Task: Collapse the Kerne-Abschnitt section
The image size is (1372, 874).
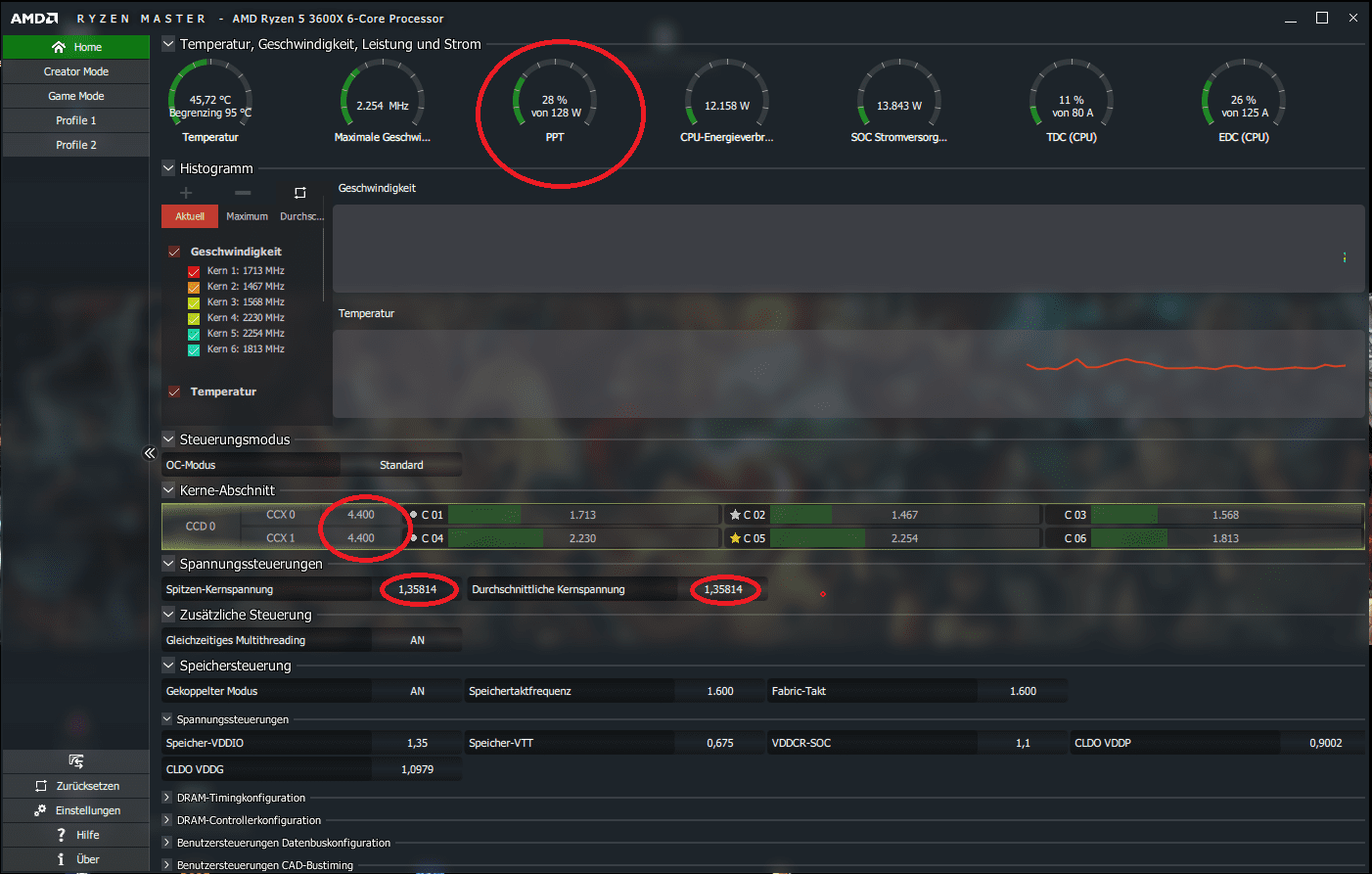Action: click(168, 490)
